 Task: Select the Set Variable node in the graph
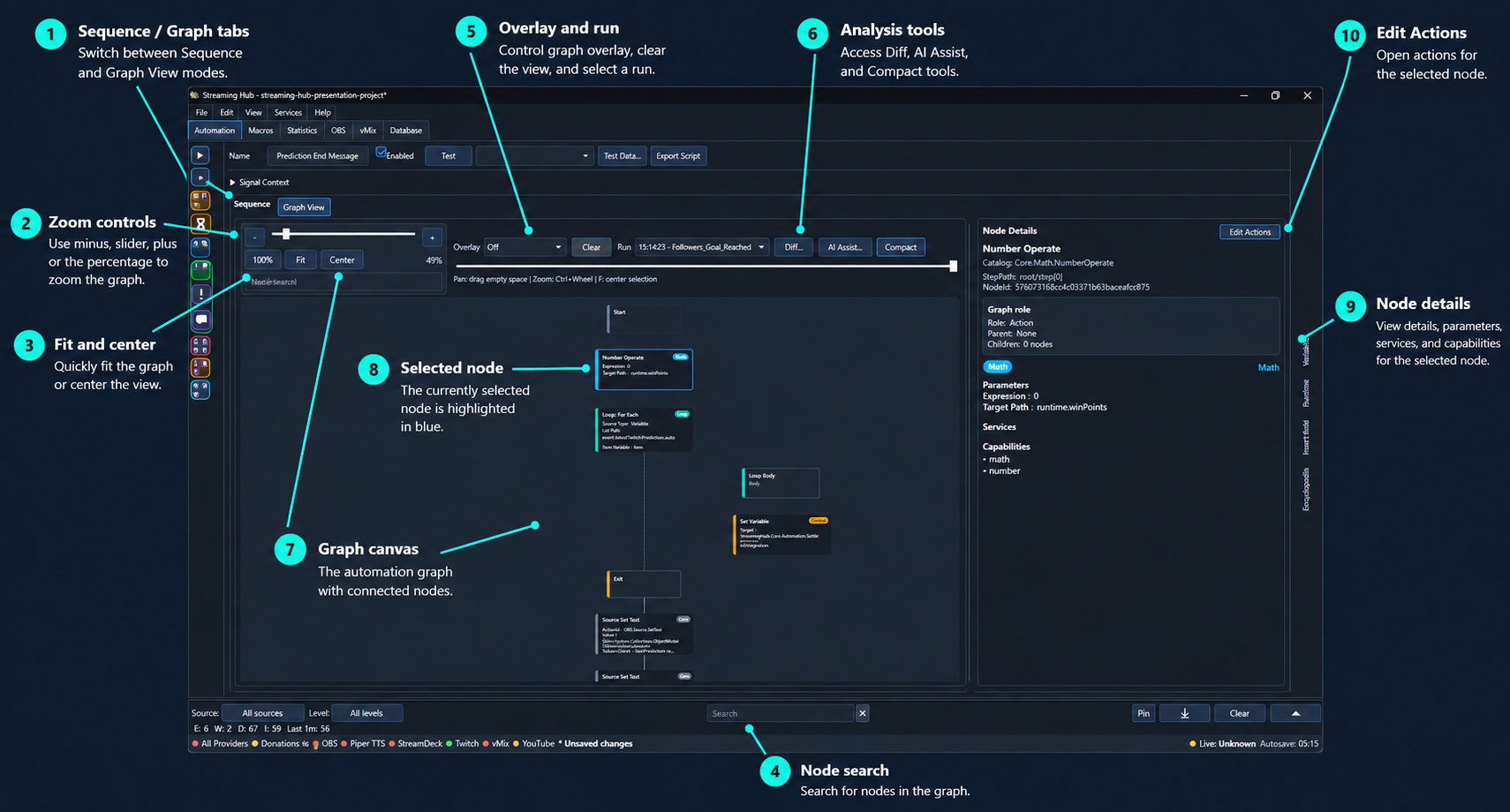(782, 534)
